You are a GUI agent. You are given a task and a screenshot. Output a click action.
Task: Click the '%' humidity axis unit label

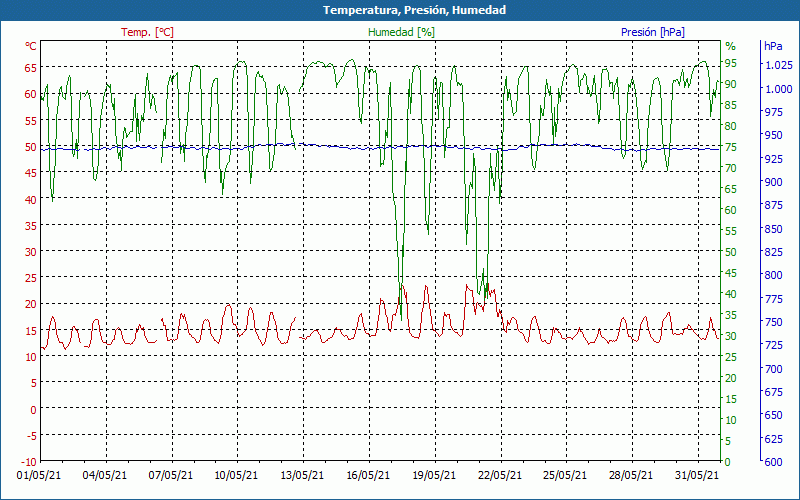click(x=731, y=46)
